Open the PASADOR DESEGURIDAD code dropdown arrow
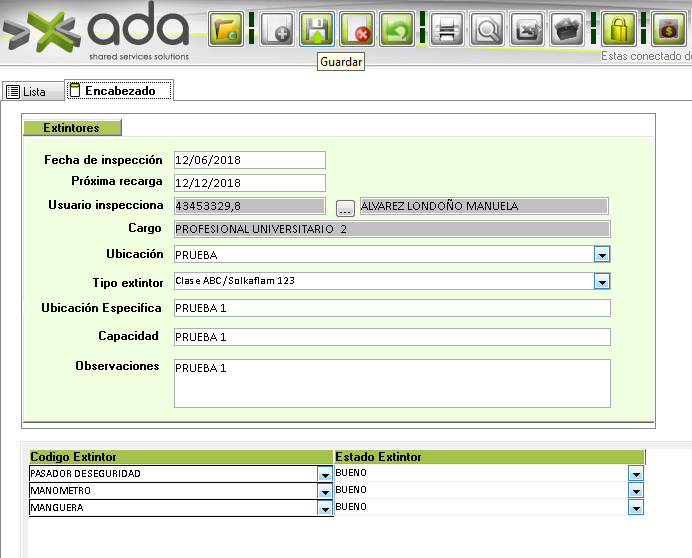Screen dimensions: 692x558 [324, 474]
